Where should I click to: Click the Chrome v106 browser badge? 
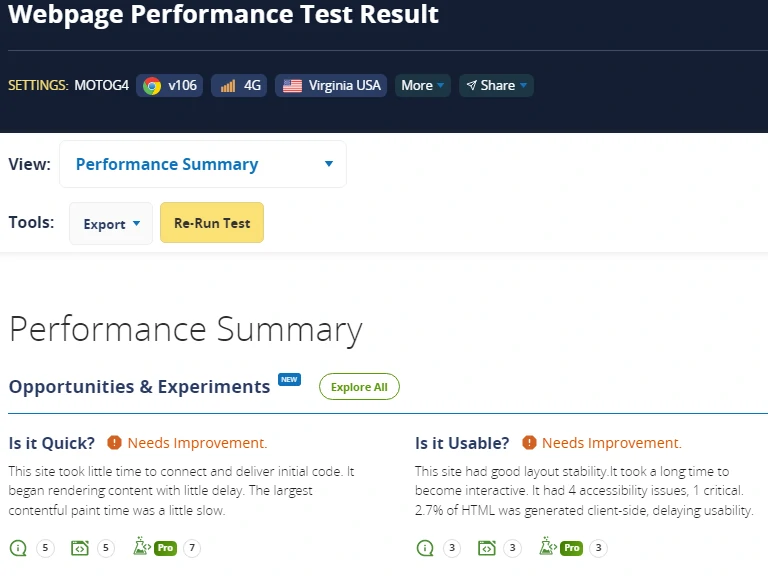point(169,86)
